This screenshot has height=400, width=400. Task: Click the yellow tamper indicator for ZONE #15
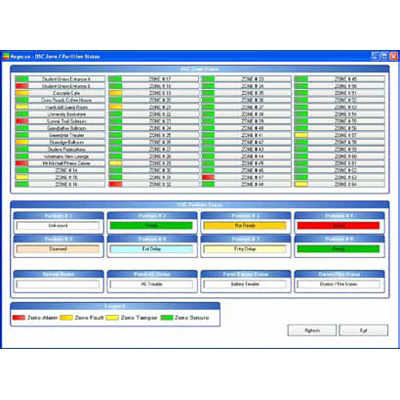coord(22,177)
